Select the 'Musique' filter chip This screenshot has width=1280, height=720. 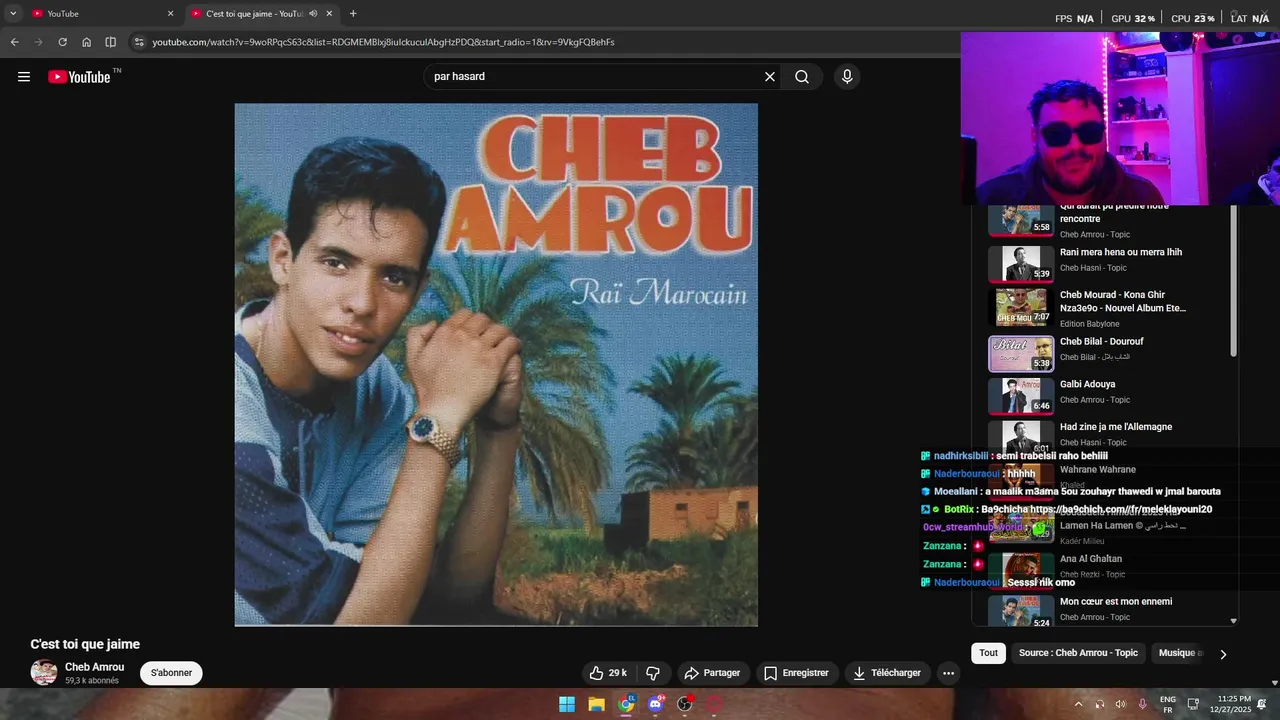tap(1180, 653)
